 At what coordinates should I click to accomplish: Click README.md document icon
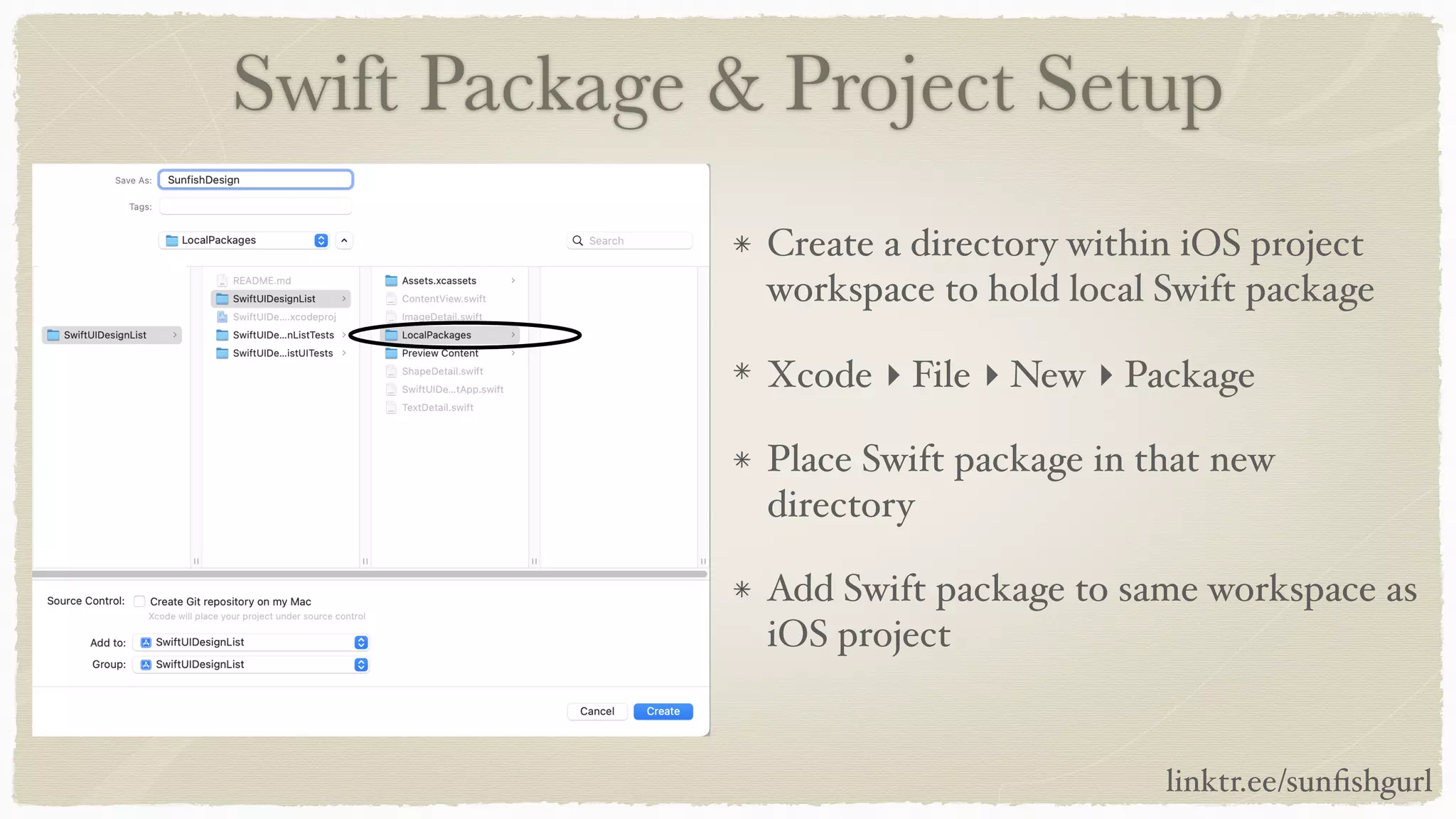coord(222,281)
